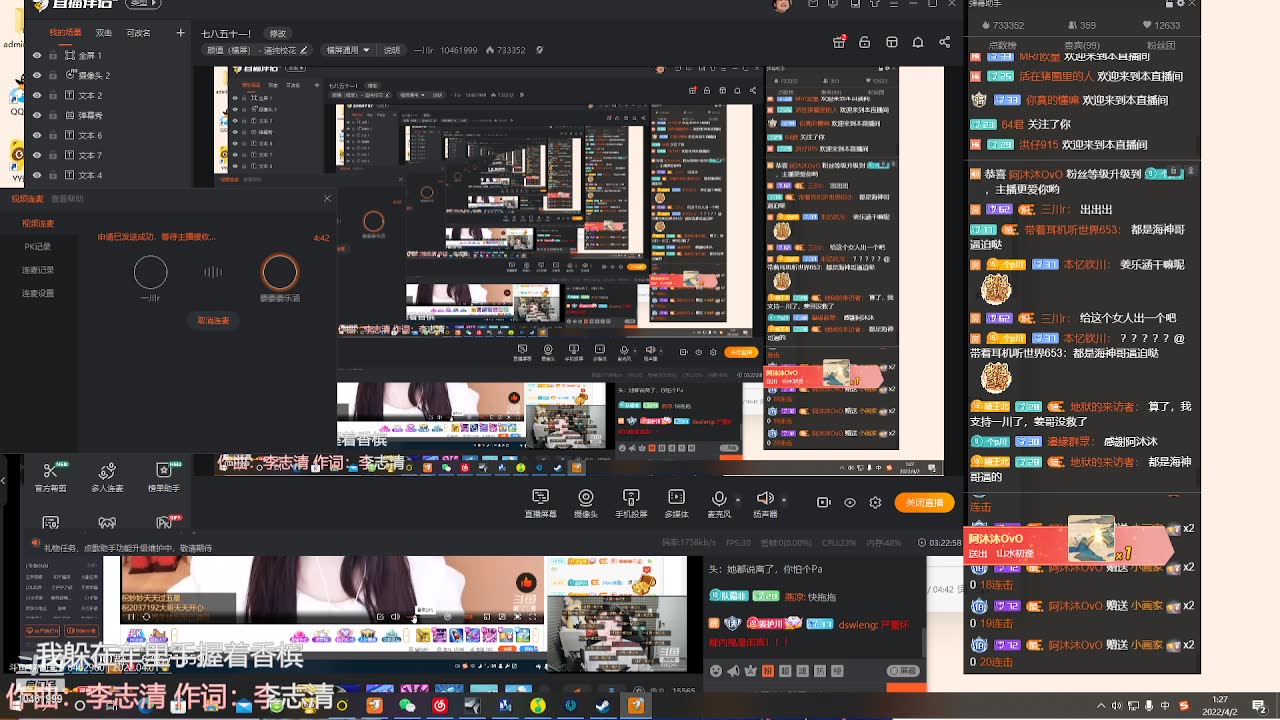Close the 视频连麦 panel
1280x720 pixels.
click(x=327, y=199)
